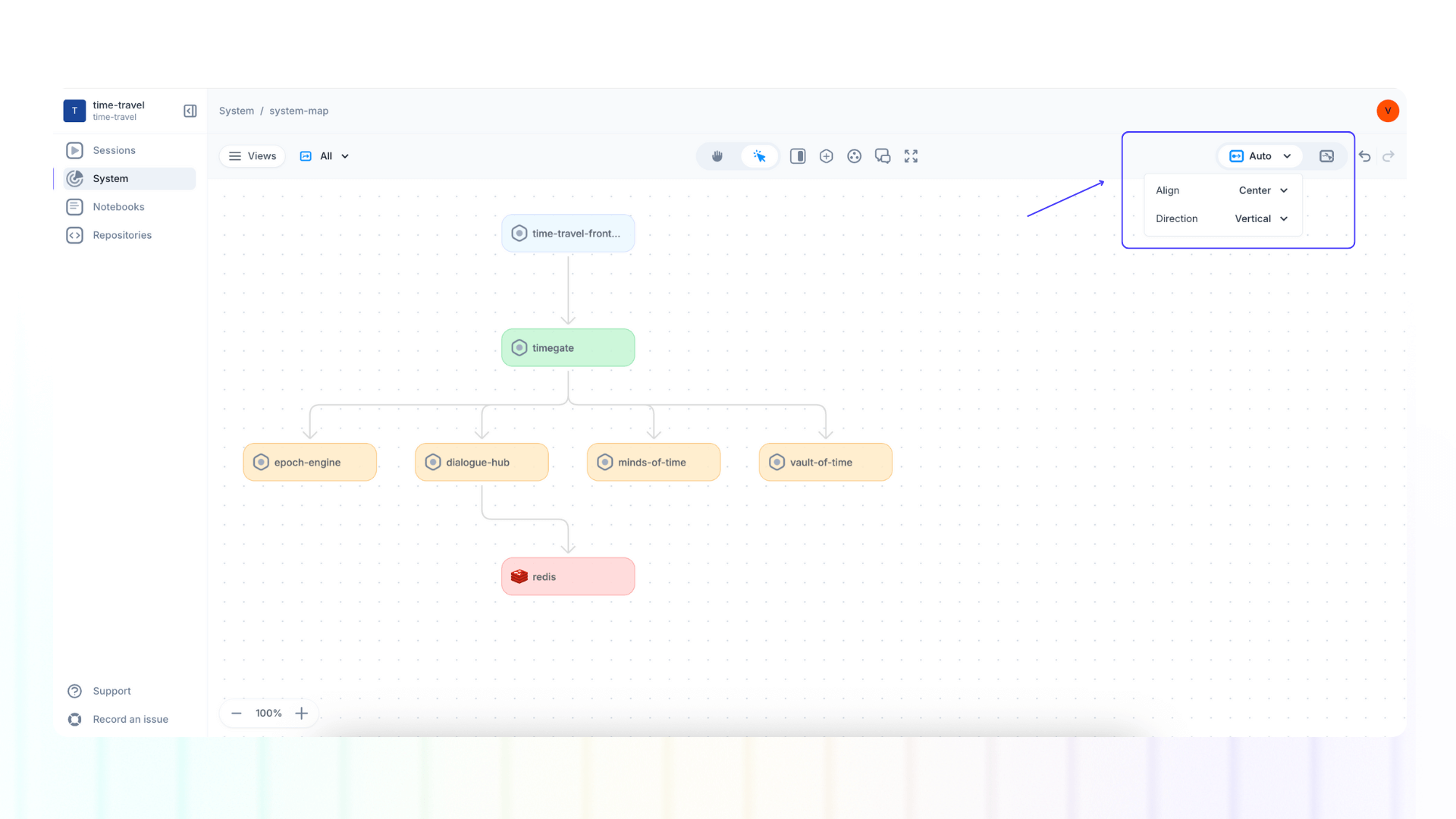Screen dimensions: 1456x819
Task: Click the export image icon
Action: pyautogui.click(x=1327, y=156)
